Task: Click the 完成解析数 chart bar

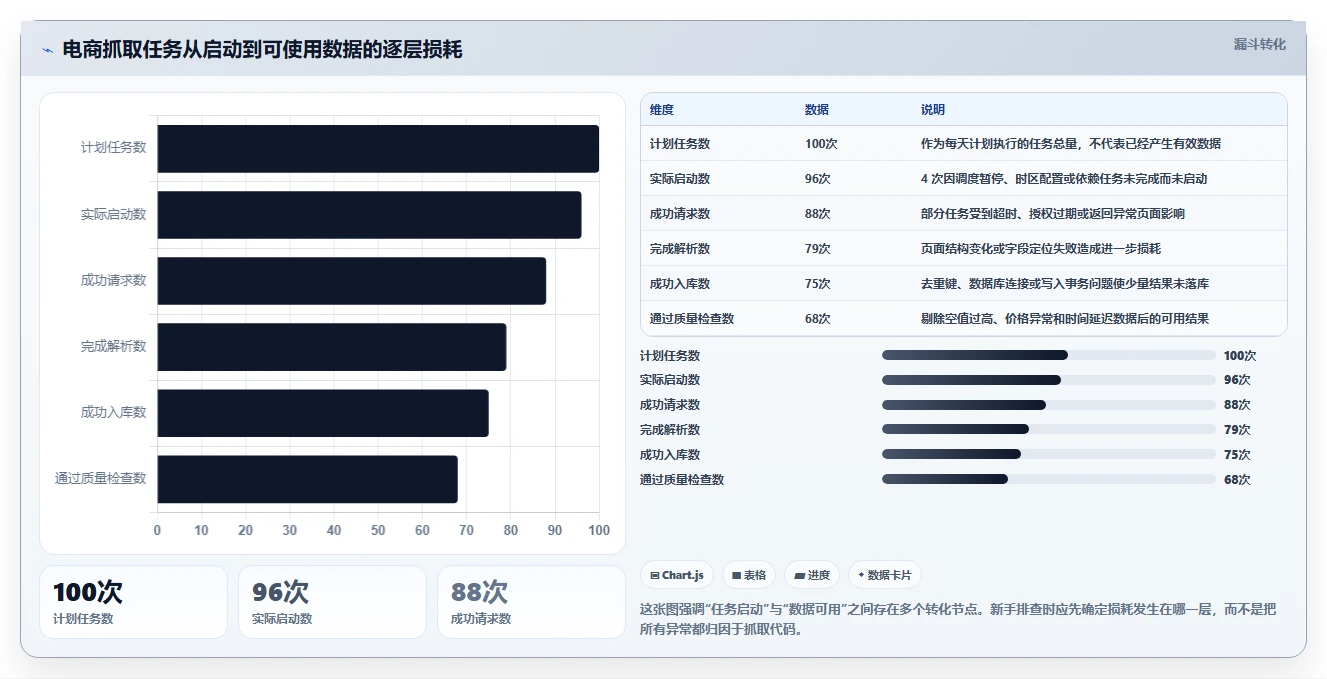Action: (x=332, y=346)
